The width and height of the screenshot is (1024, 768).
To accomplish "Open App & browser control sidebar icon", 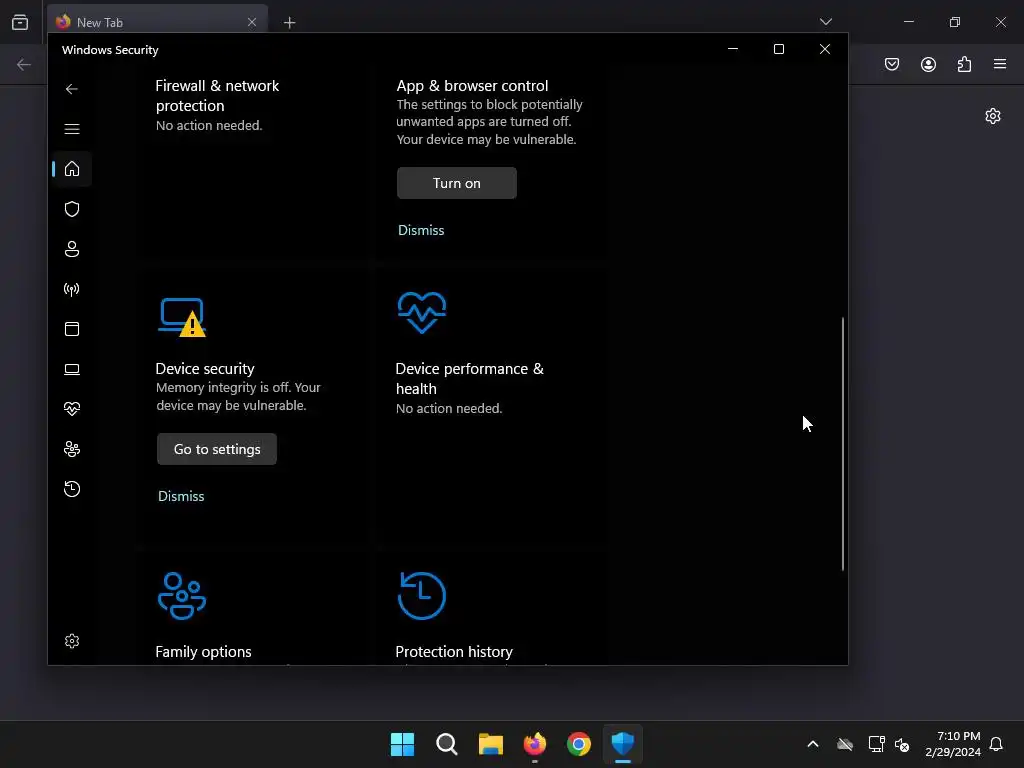I will [72, 329].
